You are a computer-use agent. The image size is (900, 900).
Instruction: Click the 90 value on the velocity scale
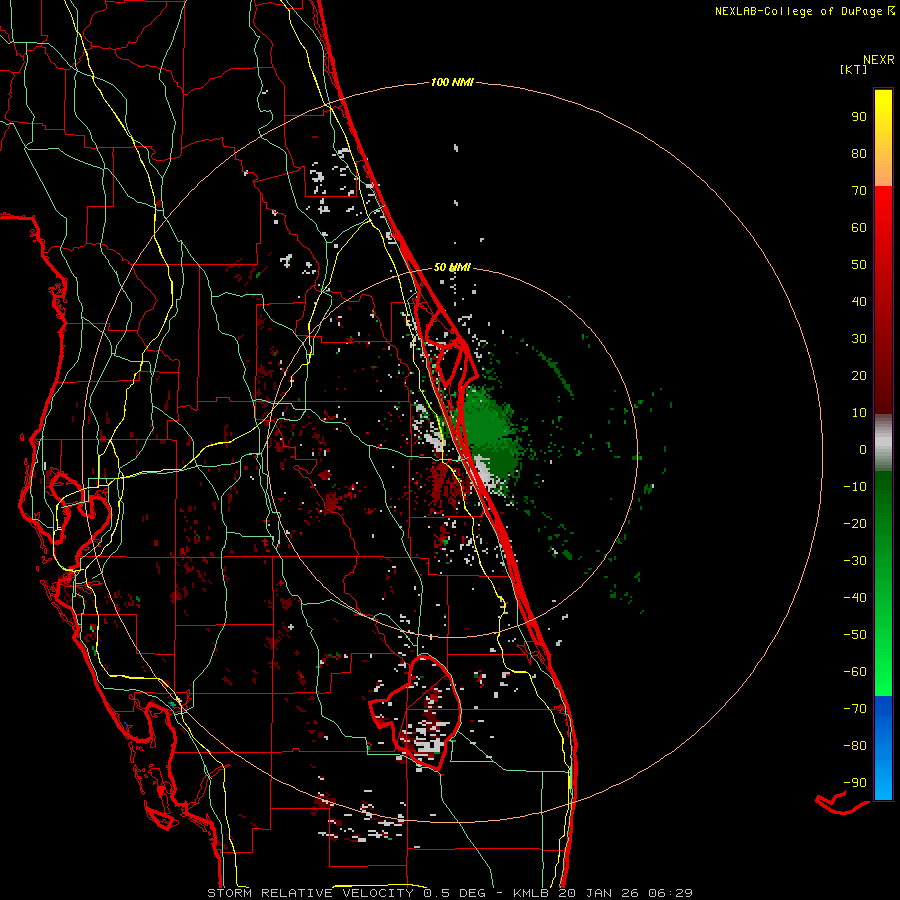[x=859, y=117]
